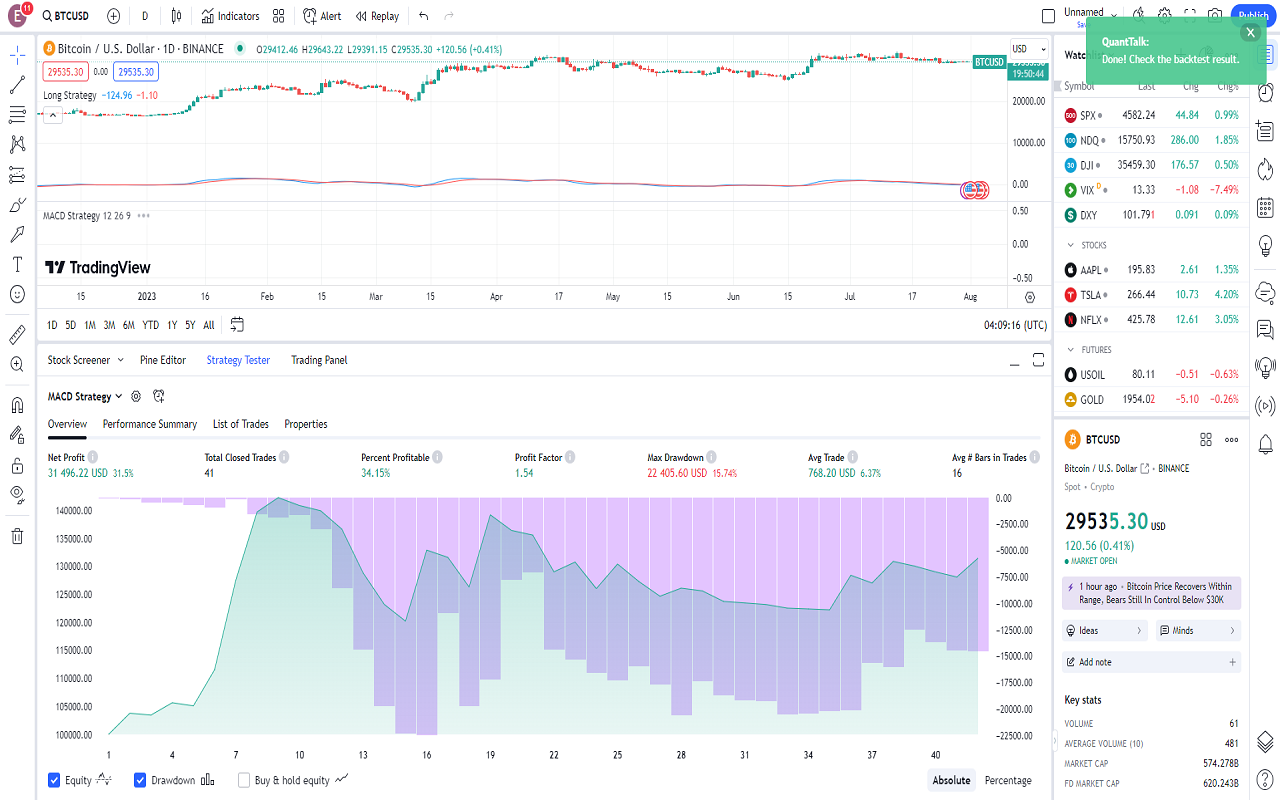
Task: Select the text annotation tool
Action: pyautogui.click(x=17, y=265)
